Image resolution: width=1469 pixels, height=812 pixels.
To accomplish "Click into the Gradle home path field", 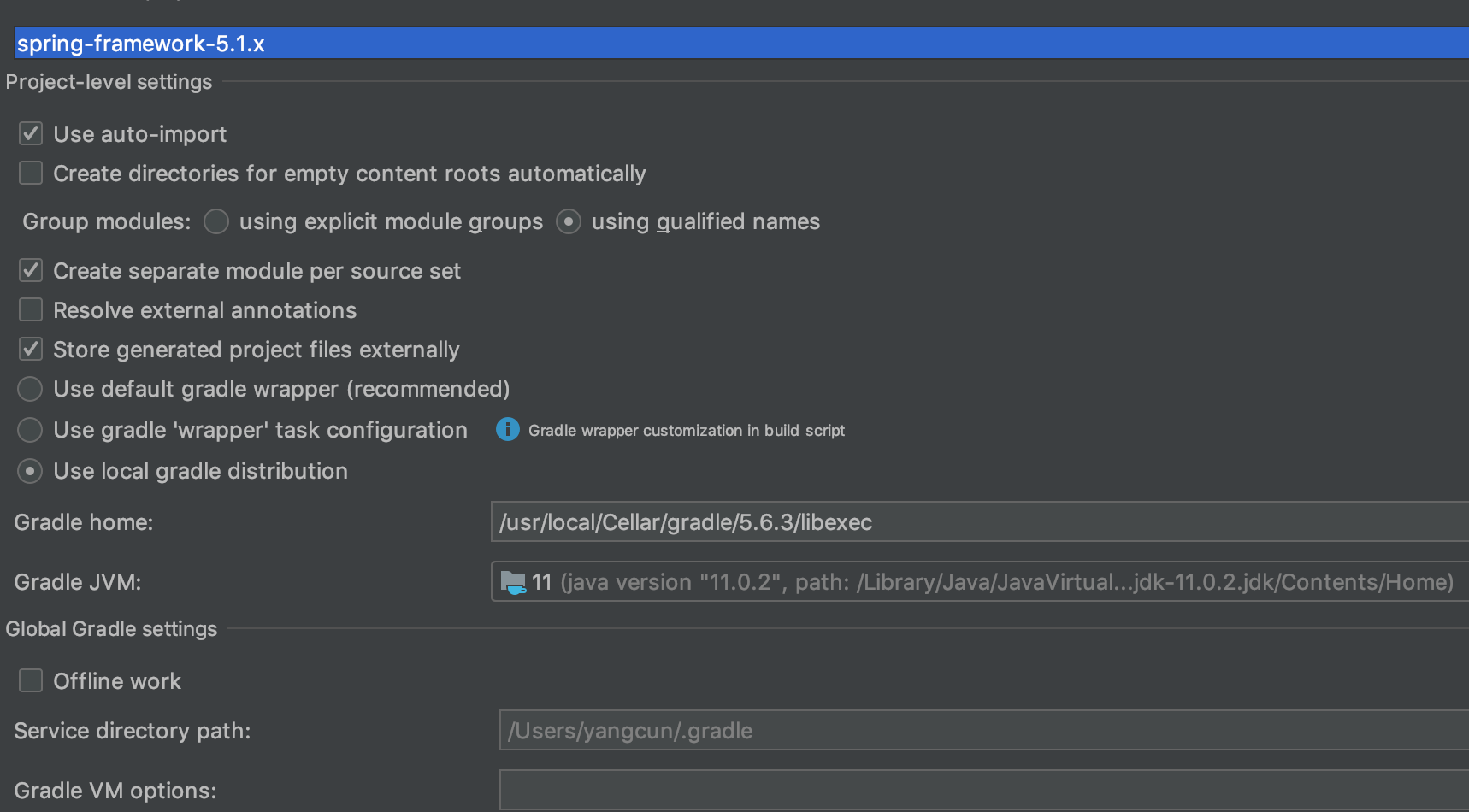I will click(980, 521).
